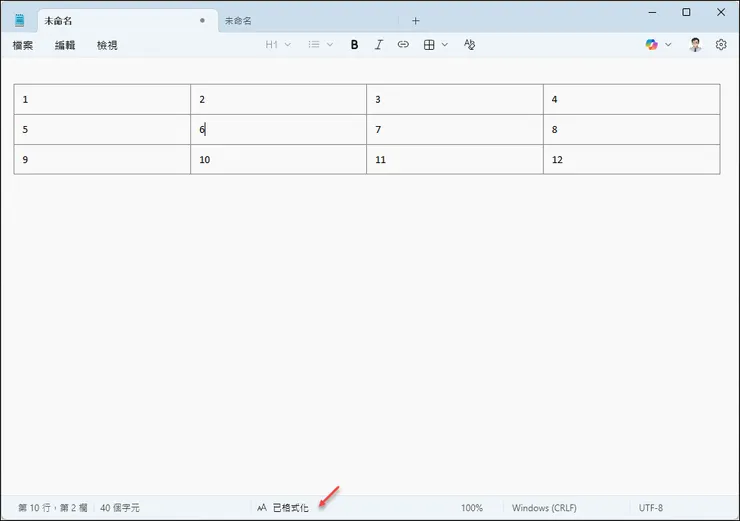740x521 pixels.
Task: Click table cell containing 1
Action: (102, 100)
